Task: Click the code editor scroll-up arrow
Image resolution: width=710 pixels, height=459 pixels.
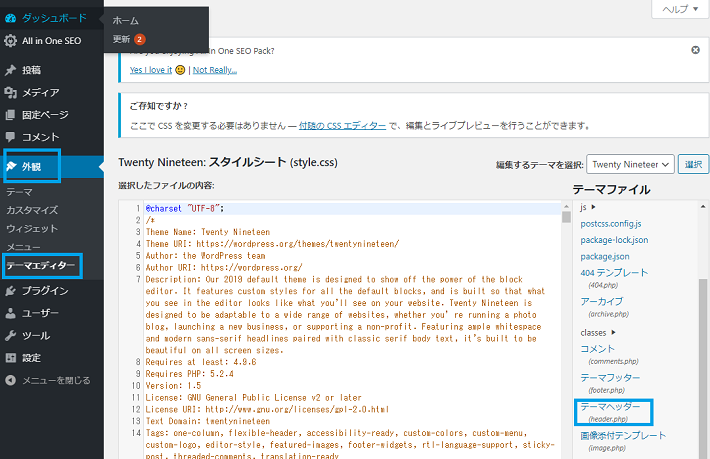Action: (x=566, y=206)
